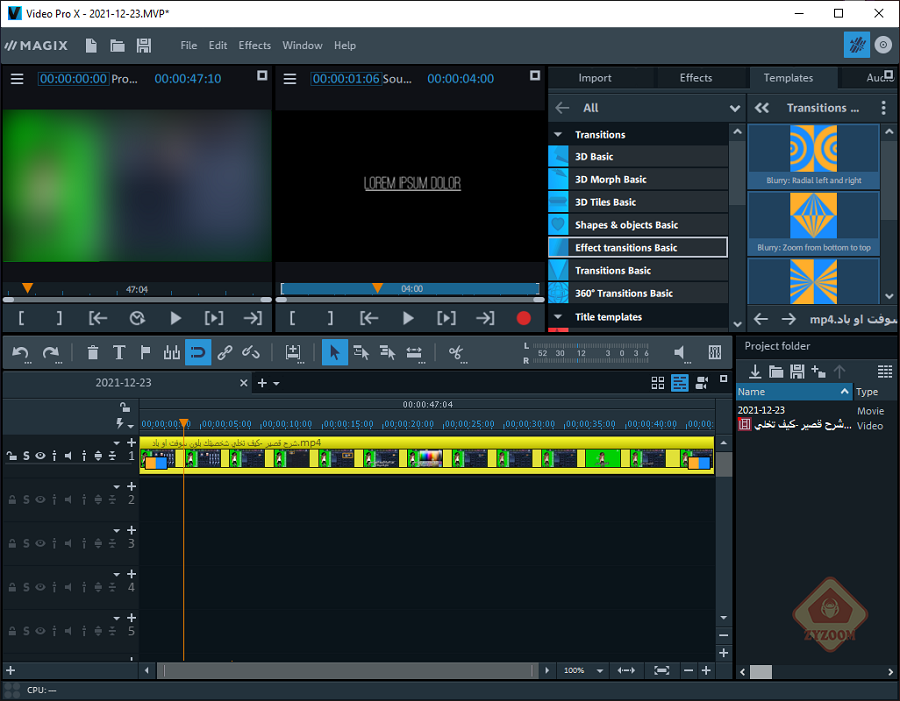Toggle the lock on track 5
The image size is (900, 701).
[11, 631]
